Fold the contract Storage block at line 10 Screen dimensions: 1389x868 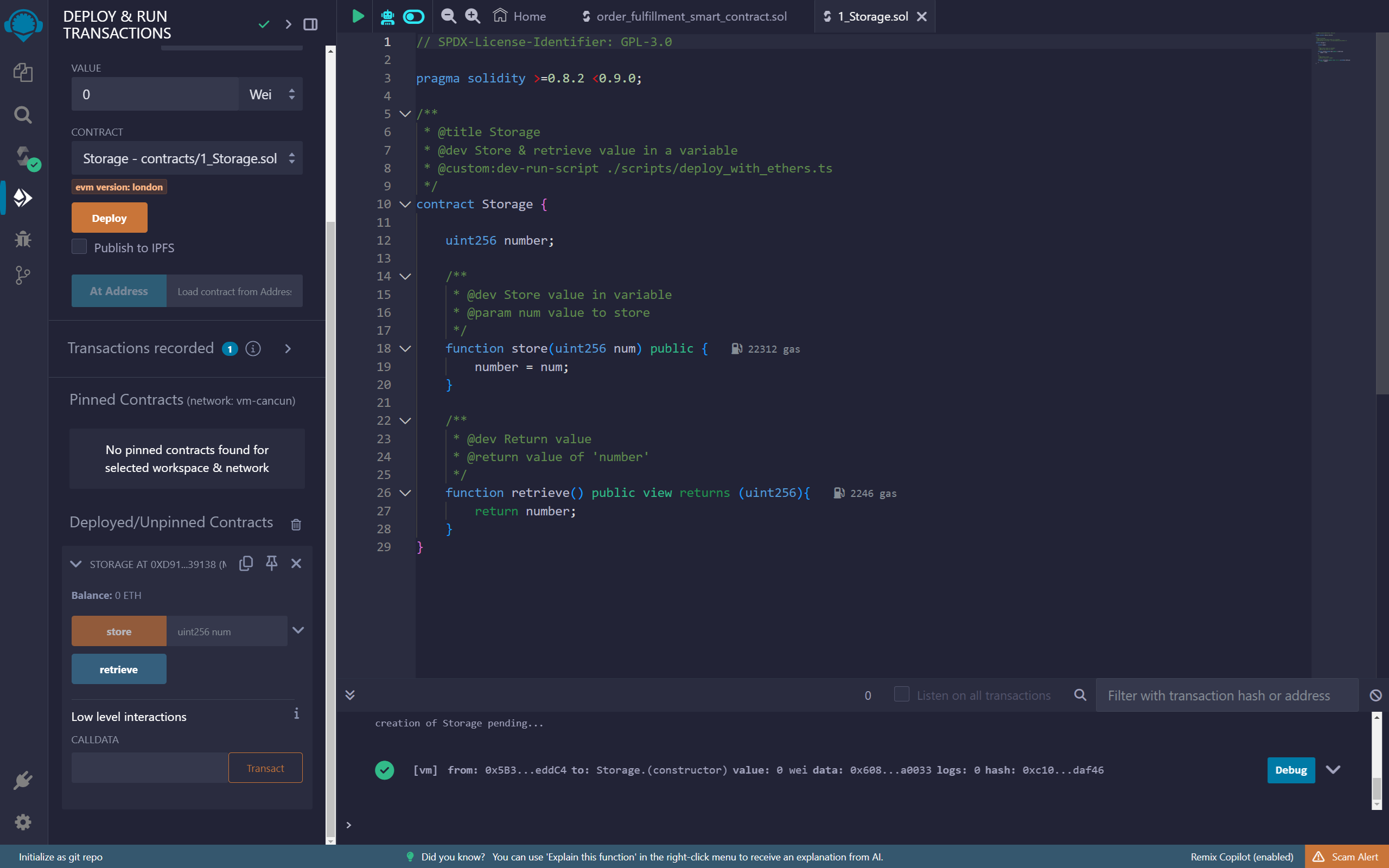coord(405,205)
